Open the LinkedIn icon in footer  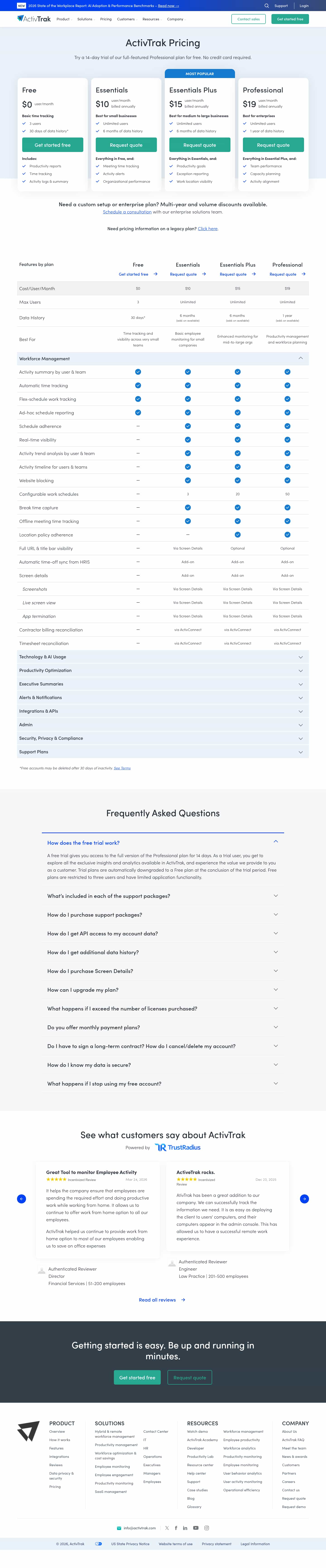[x=185, y=1528]
